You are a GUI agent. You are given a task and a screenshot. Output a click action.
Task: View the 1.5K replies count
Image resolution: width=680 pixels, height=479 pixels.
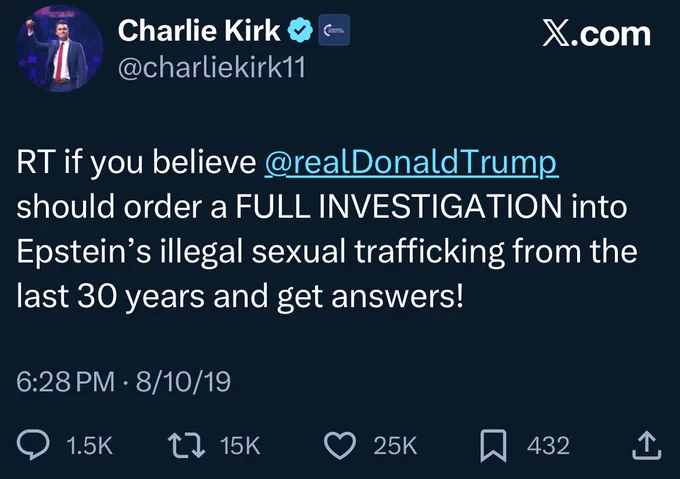point(90,445)
